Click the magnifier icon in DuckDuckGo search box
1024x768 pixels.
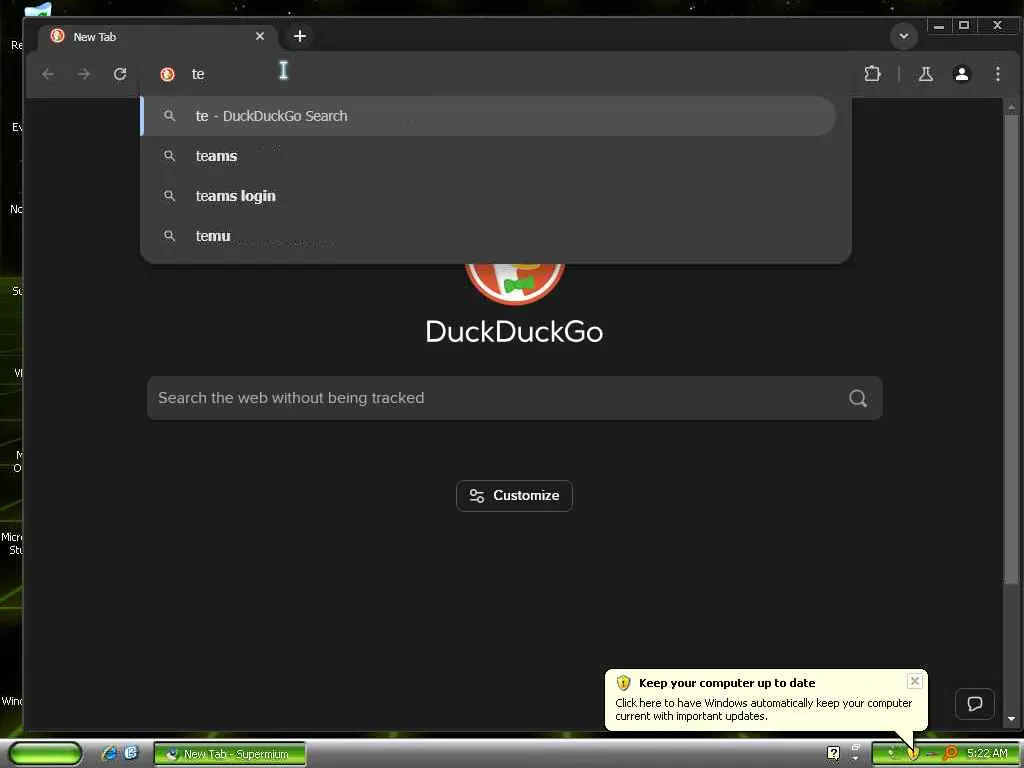[858, 398]
